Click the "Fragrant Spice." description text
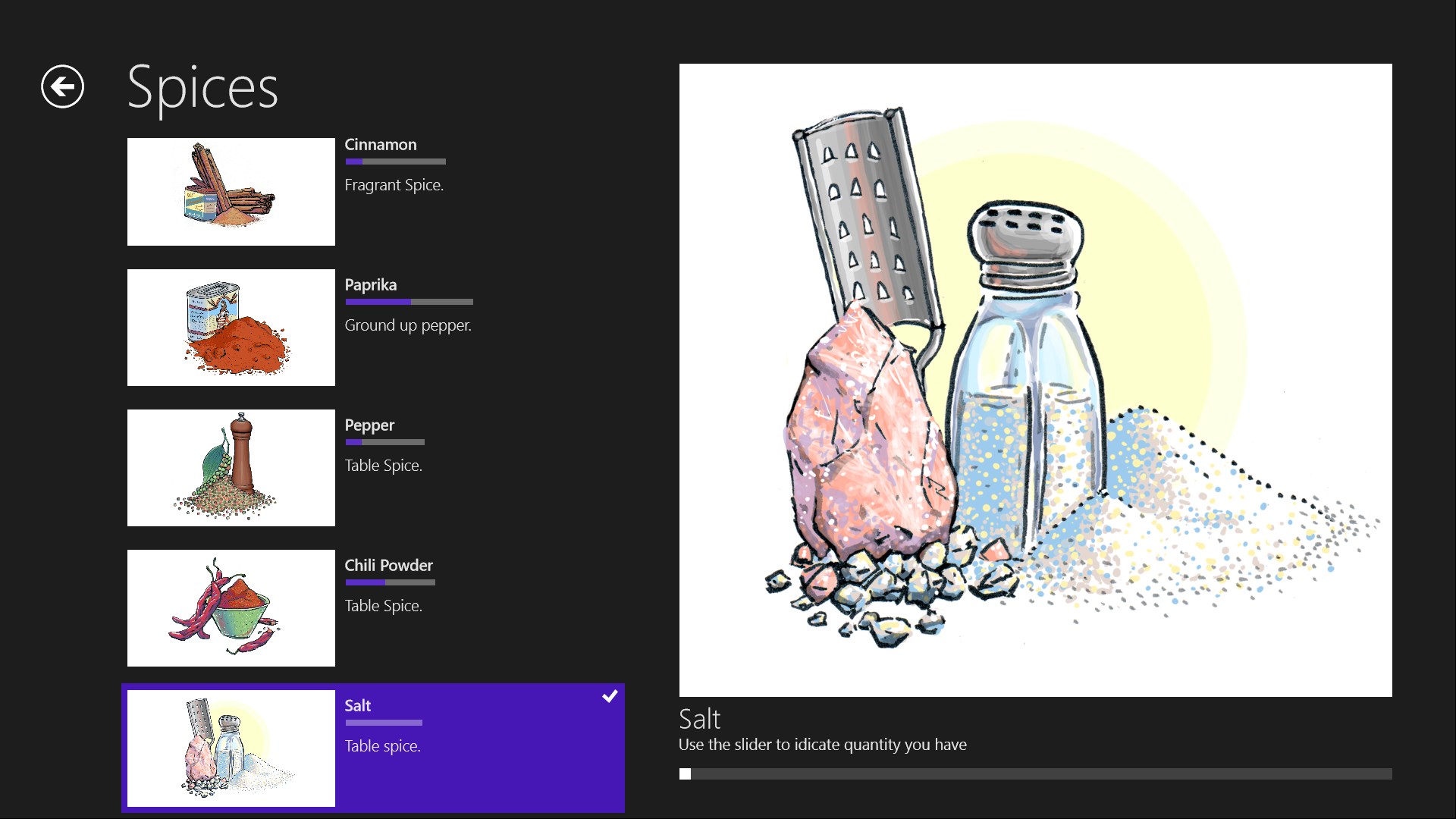 point(394,185)
